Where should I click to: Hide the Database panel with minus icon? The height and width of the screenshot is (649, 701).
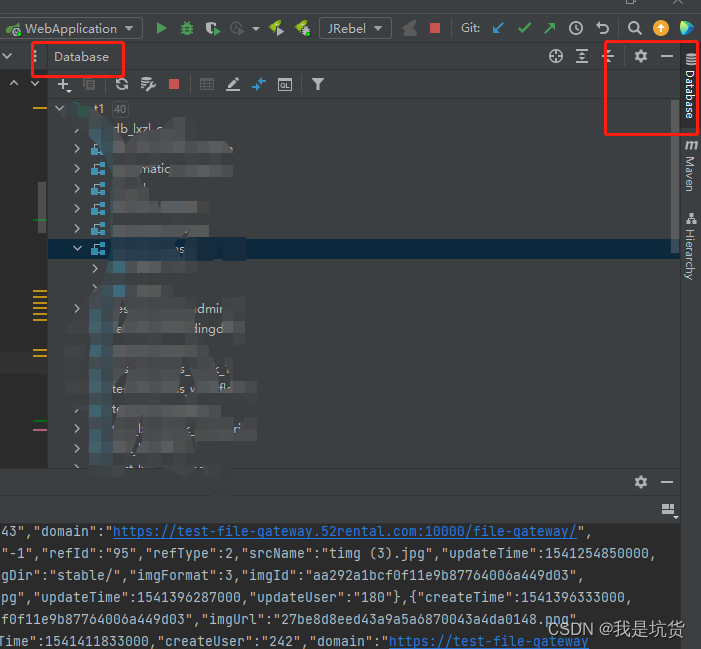click(x=667, y=56)
